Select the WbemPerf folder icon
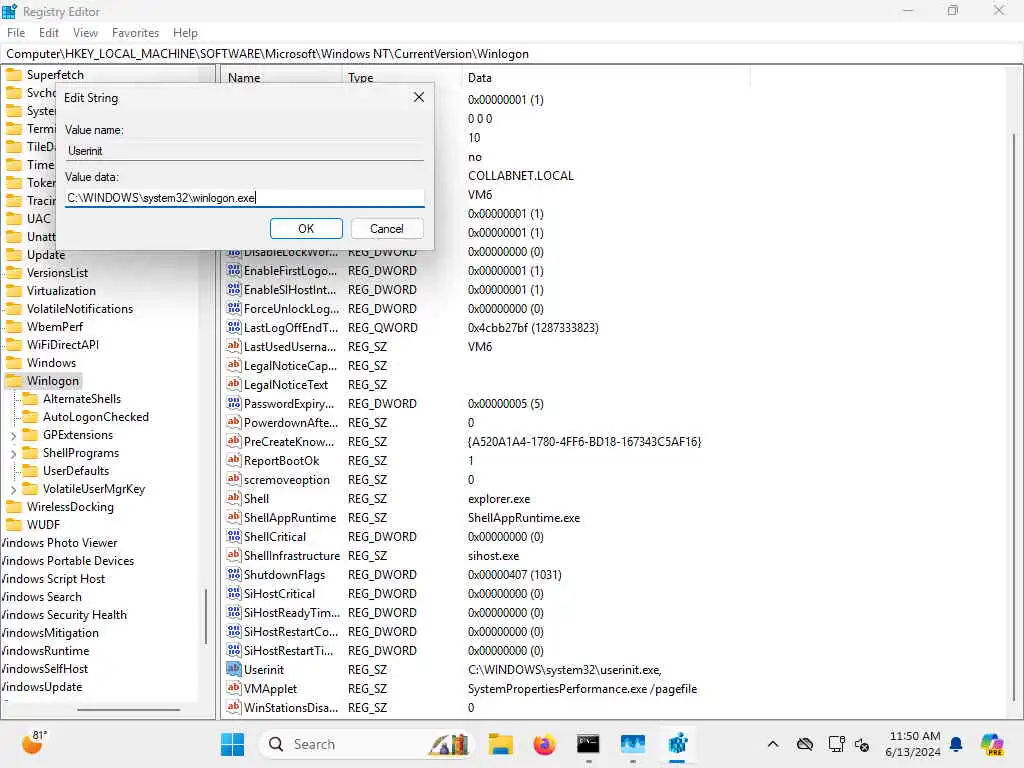The width and height of the screenshot is (1024, 768). [x=14, y=327]
